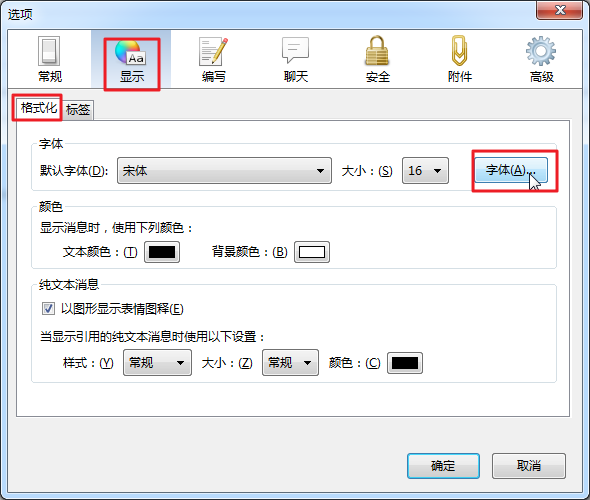
Task: Expand the 样式 常规 dropdown
Action: point(157,363)
